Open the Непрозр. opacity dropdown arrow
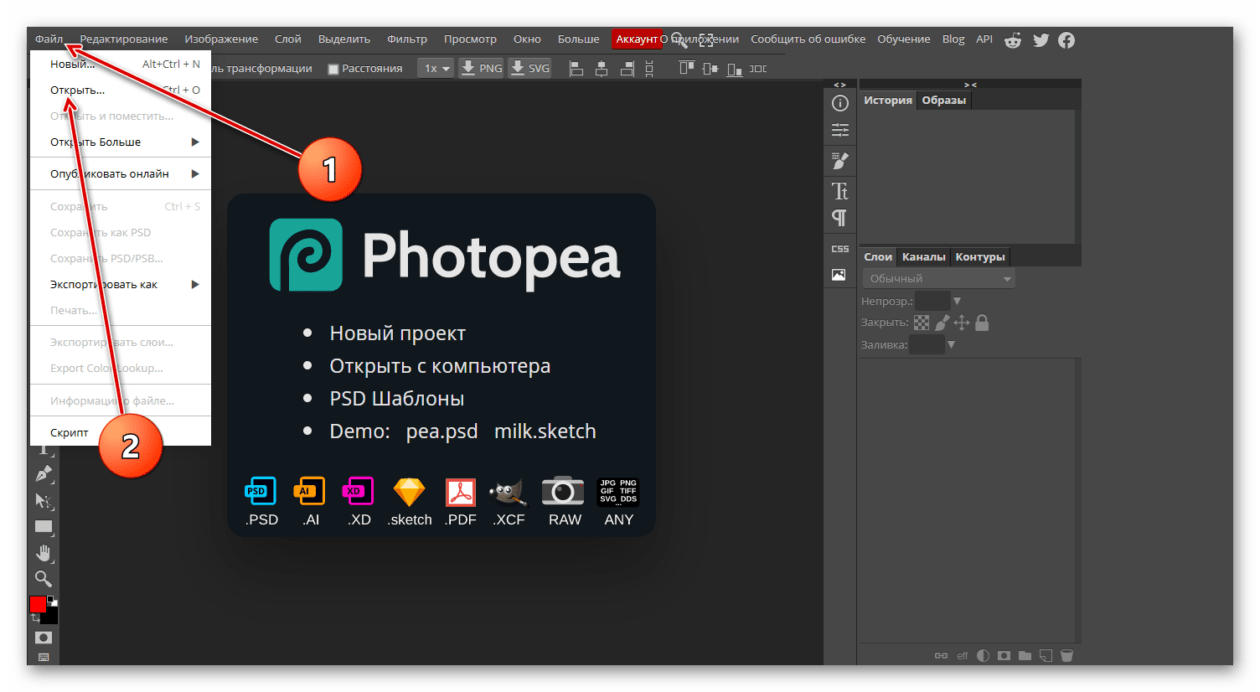The width and height of the screenshot is (1260, 692). coord(956,301)
